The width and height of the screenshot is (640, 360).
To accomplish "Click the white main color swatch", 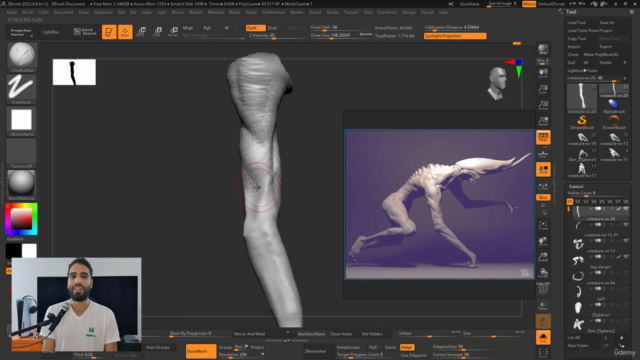I will (29, 251).
